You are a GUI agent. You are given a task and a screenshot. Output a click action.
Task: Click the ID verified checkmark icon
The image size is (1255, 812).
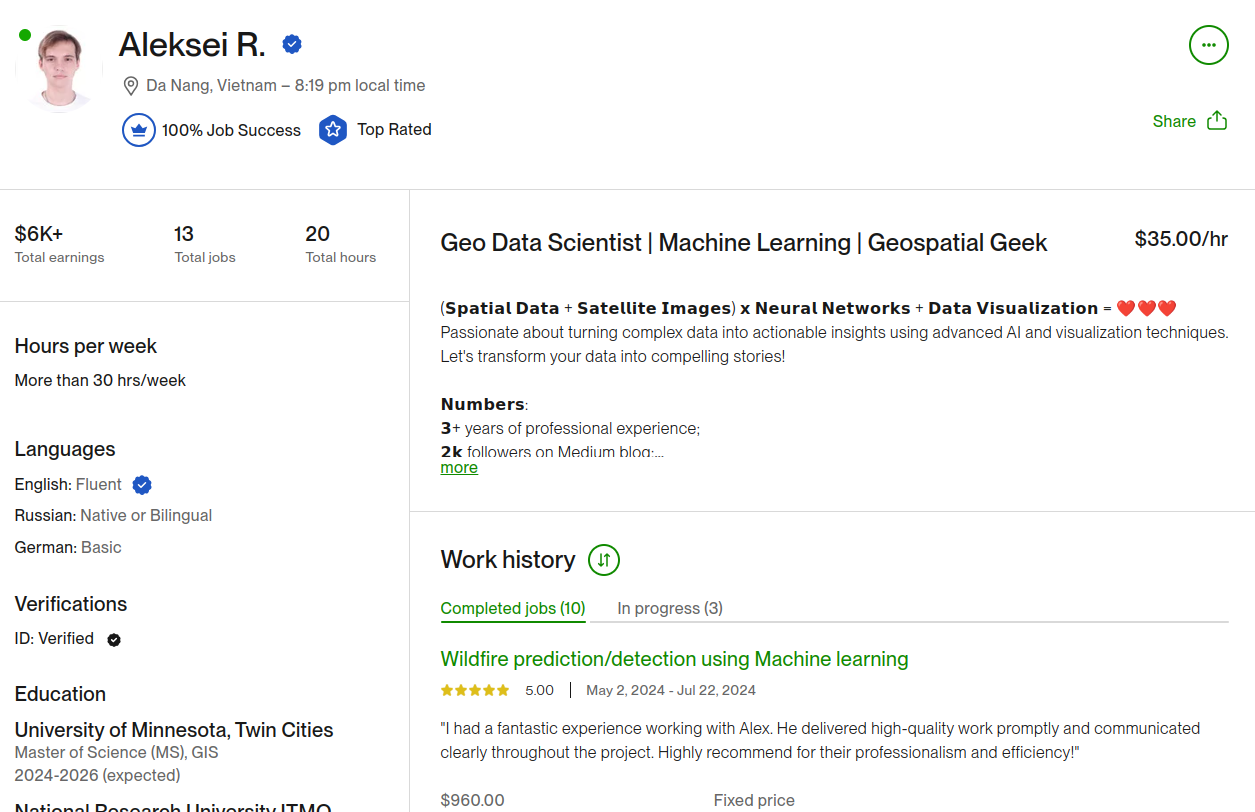click(114, 640)
